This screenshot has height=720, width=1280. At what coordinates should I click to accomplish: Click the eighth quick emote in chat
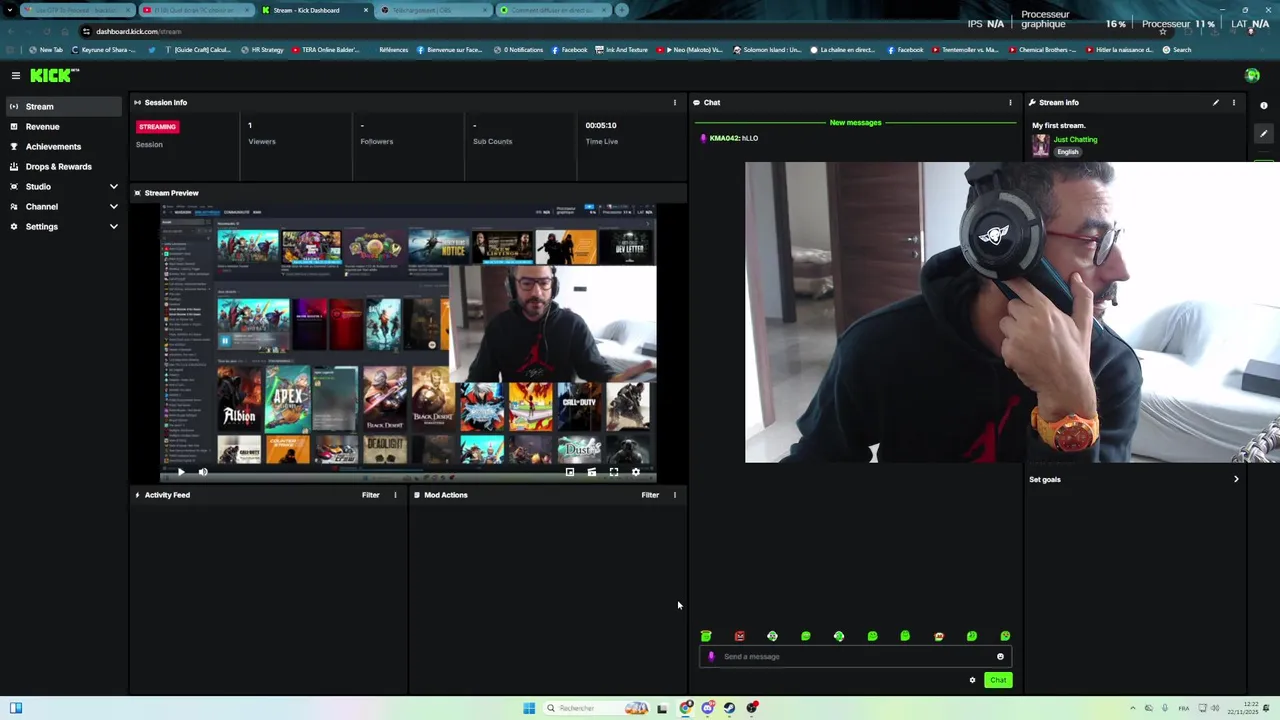(x=939, y=636)
